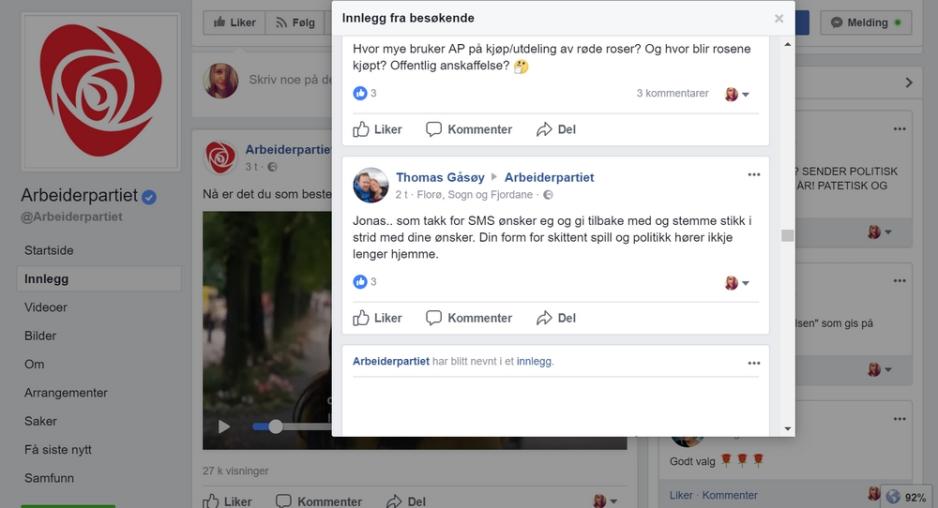The width and height of the screenshot is (938, 508).
Task: Click Liker on the red roses post
Action: [x=377, y=129]
